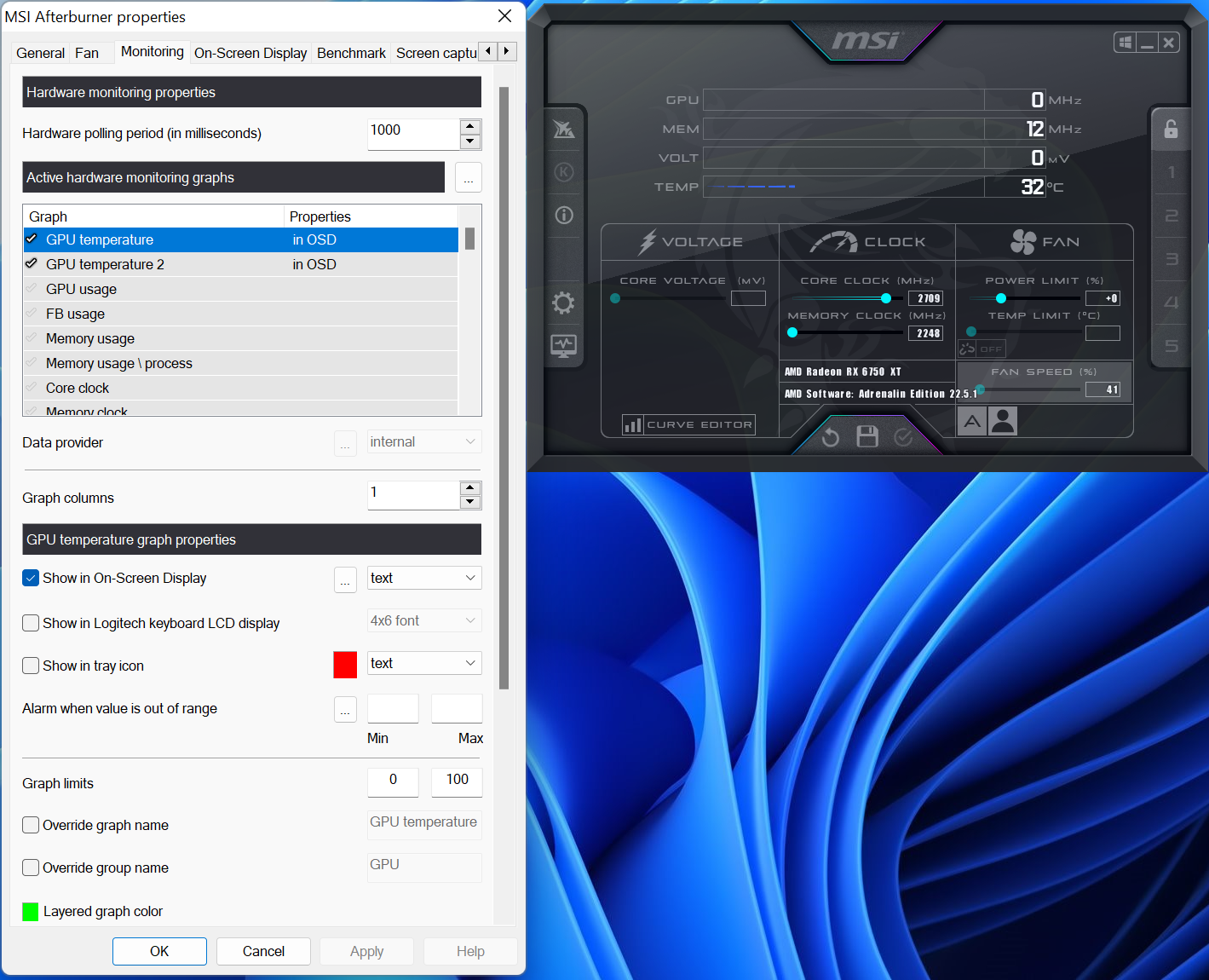The width and height of the screenshot is (1209, 980).
Task: Switch to the Benchmark tab
Action: [351, 53]
